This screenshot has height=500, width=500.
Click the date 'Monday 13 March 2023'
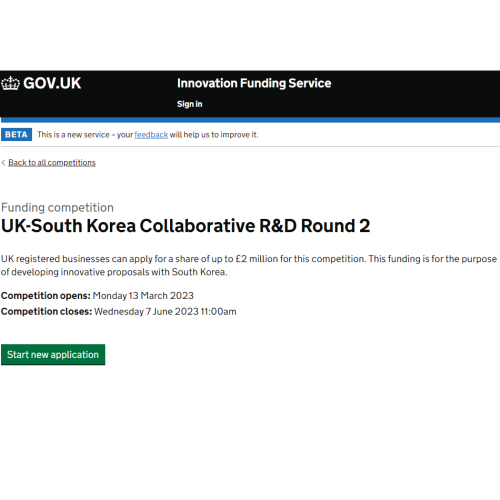143,296
